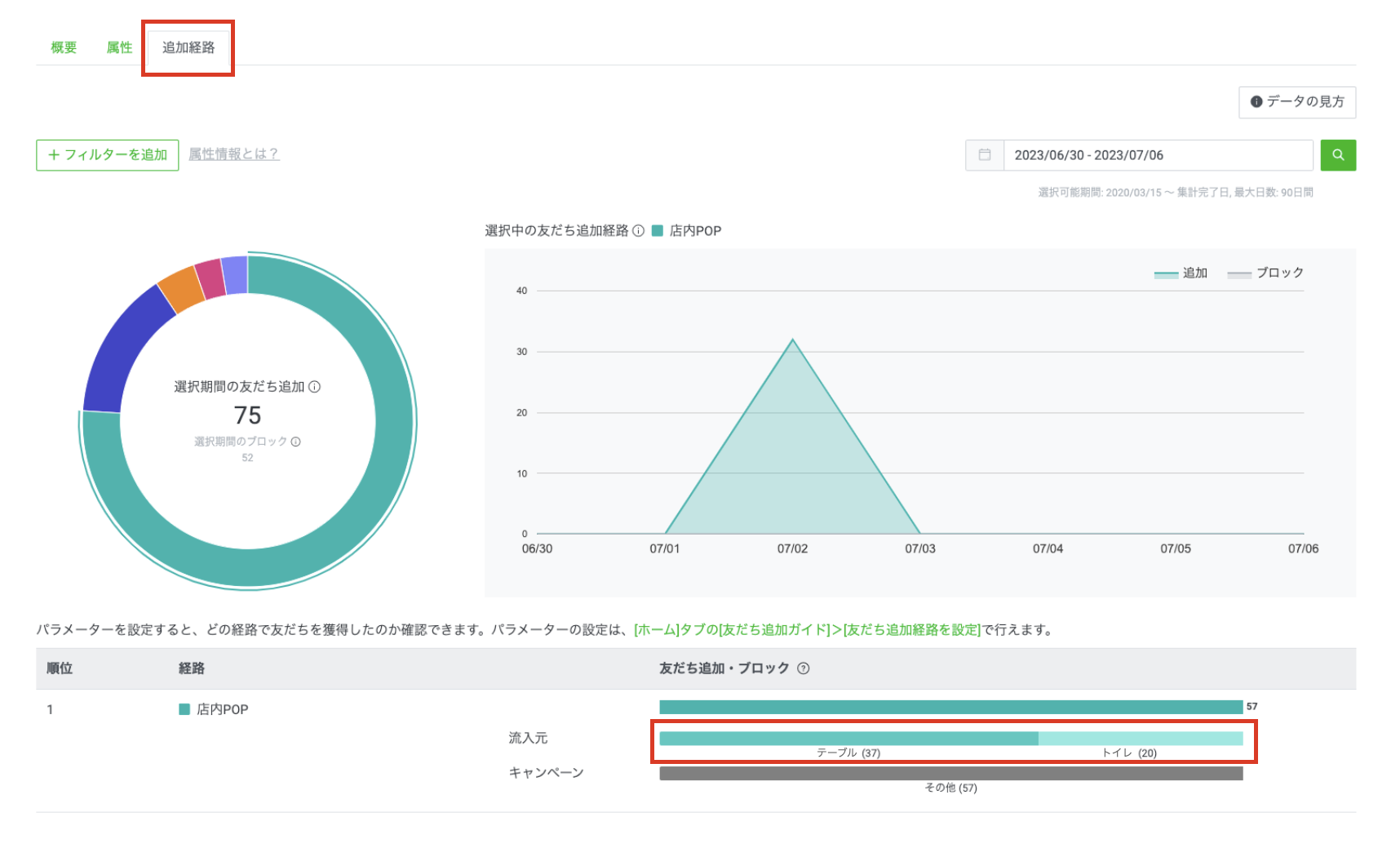Open the 属性情報とは？ link

pos(234,153)
